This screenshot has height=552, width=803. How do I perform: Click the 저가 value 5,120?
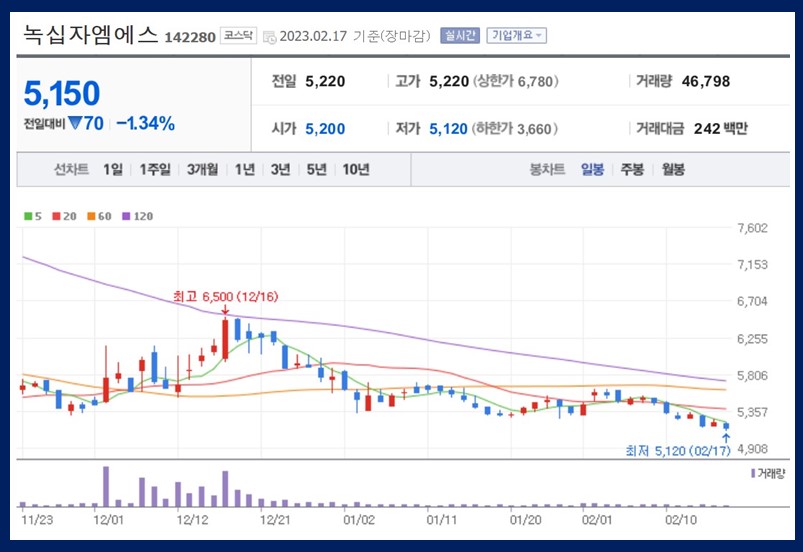point(448,129)
